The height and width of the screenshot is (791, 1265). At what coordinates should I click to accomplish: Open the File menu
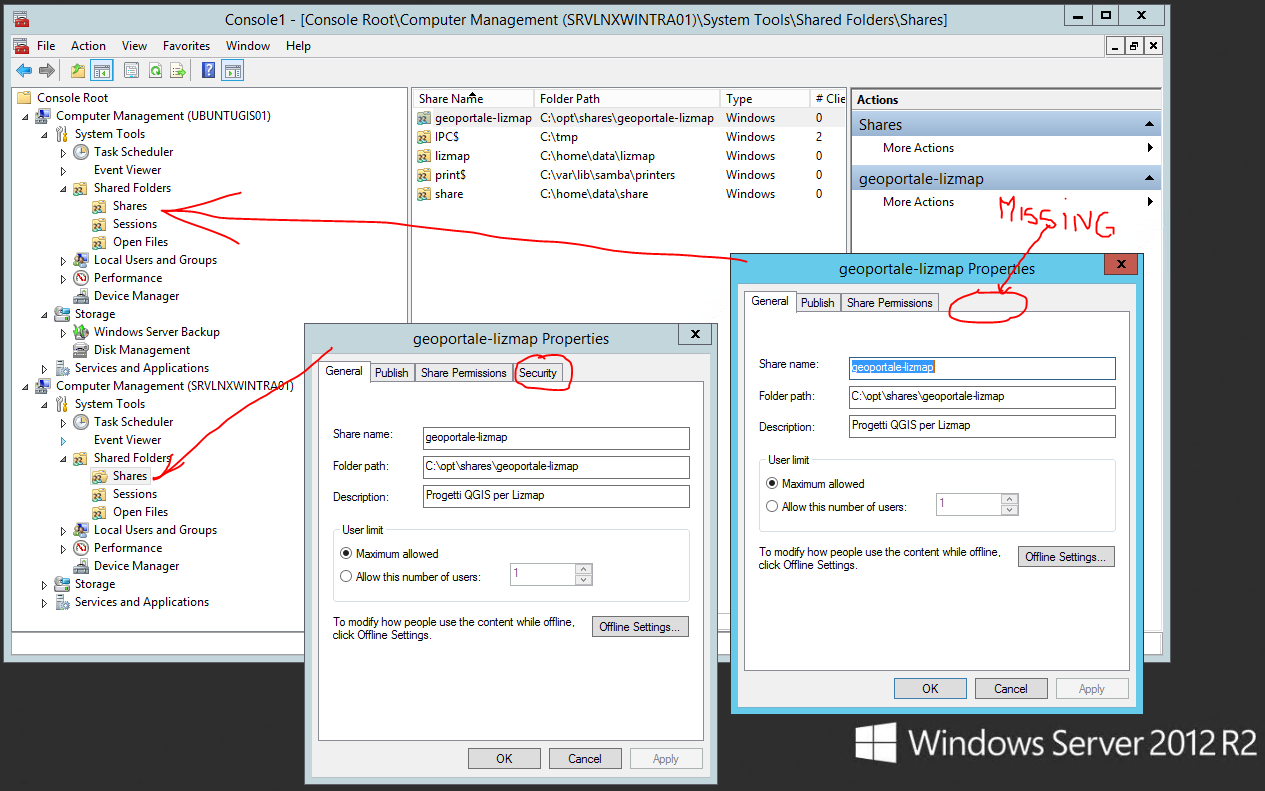pyautogui.click(x=46, y=46)
